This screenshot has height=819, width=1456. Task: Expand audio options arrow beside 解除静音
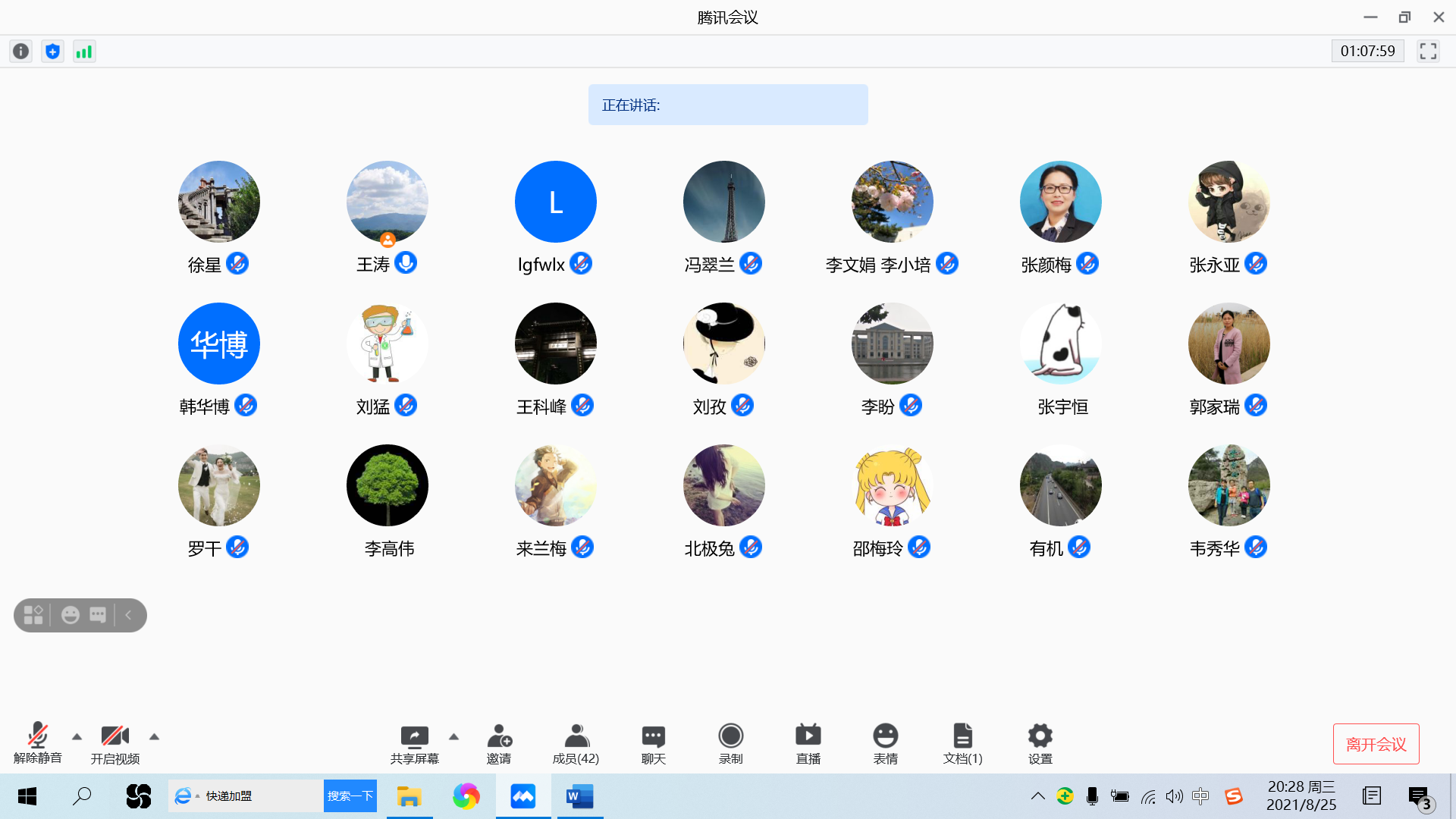point(77,736)
